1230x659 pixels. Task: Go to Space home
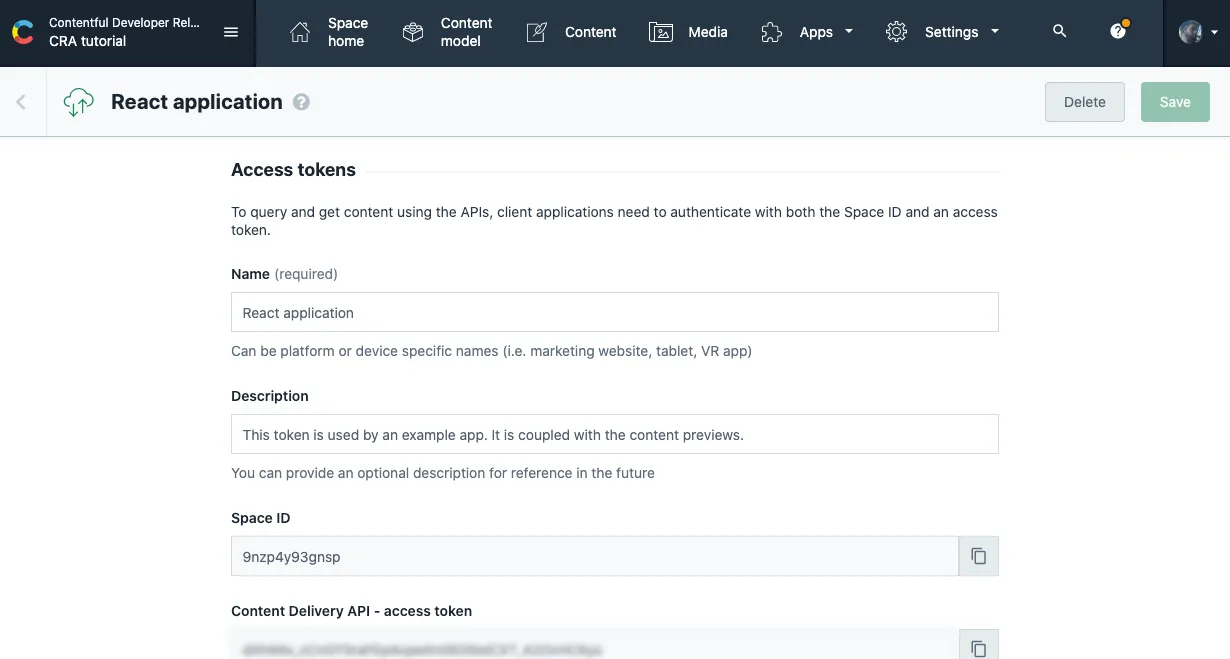click(329, 32)
